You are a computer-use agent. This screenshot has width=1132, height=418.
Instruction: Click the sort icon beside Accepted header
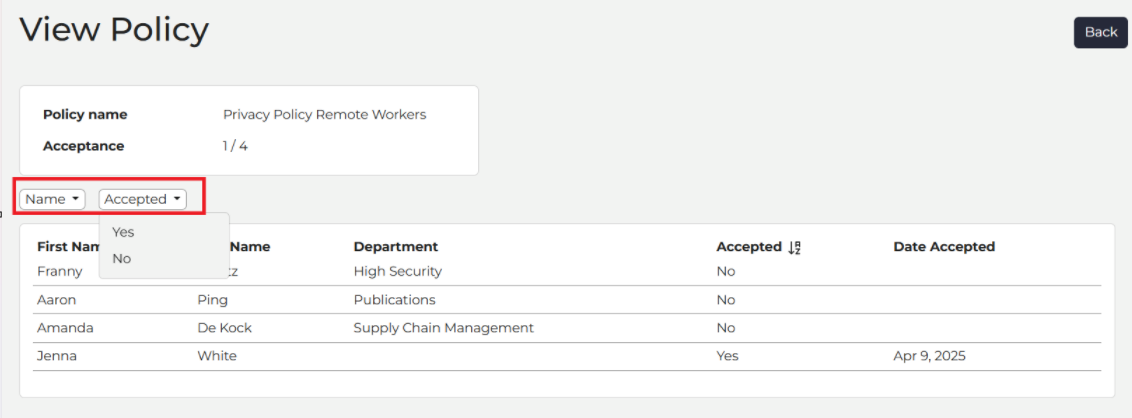click(x=795, y=247)
